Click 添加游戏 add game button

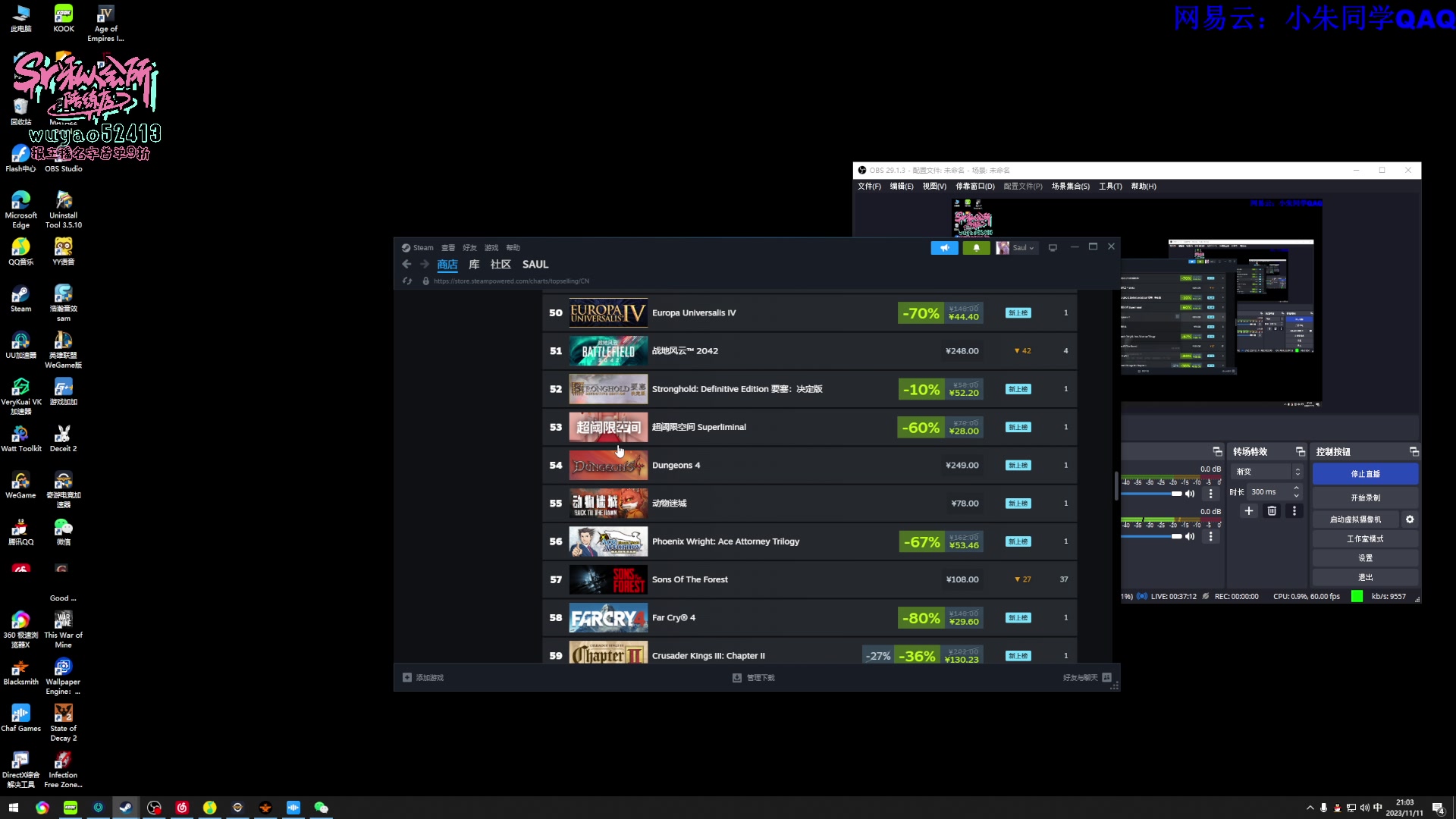tap(423, 678)
